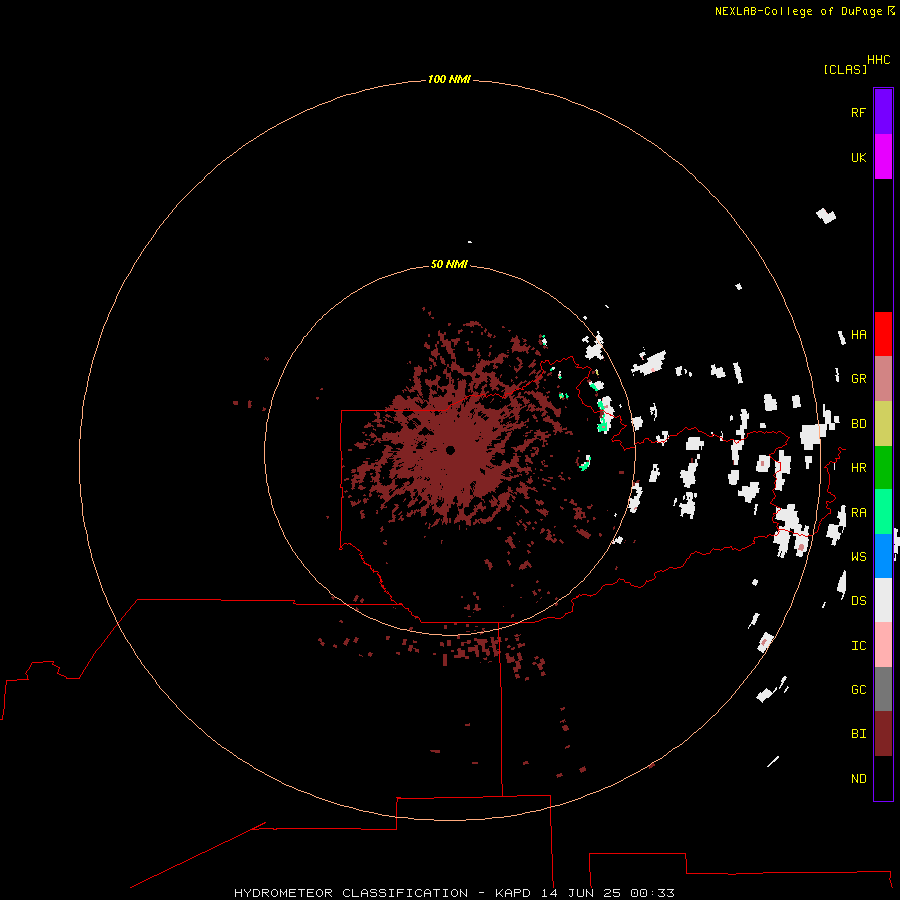
Task: Click the 100 NMI range ring label
Action: click(449, 79)
